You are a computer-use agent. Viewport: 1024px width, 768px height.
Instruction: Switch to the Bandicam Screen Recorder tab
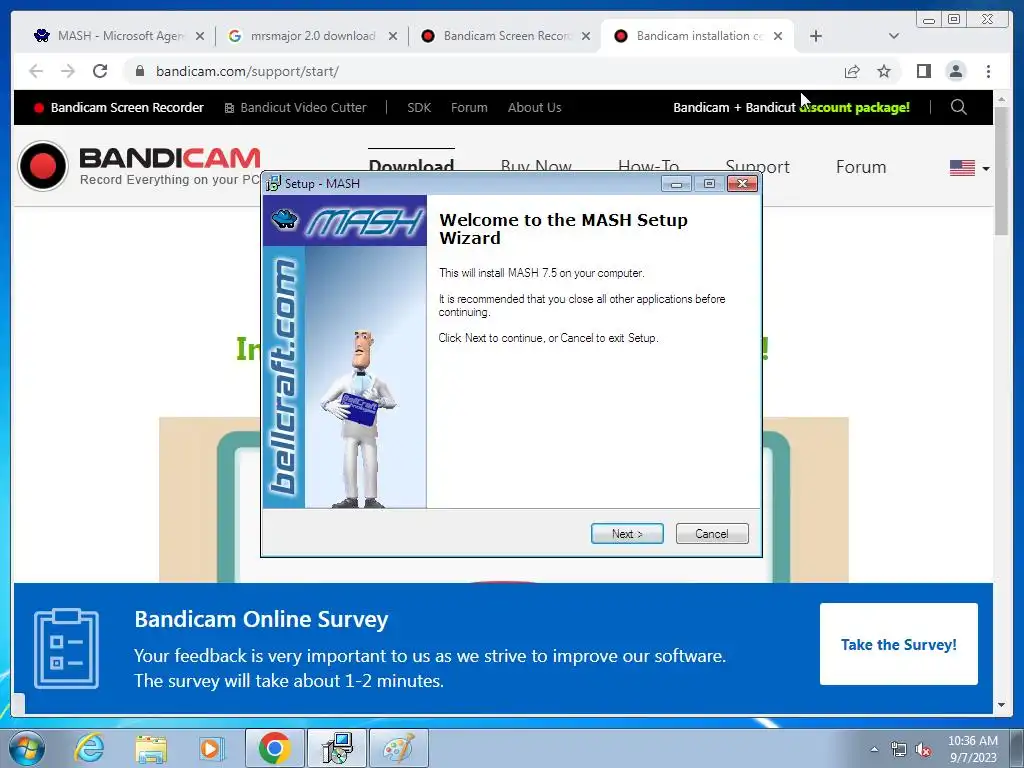pos(507,36)
